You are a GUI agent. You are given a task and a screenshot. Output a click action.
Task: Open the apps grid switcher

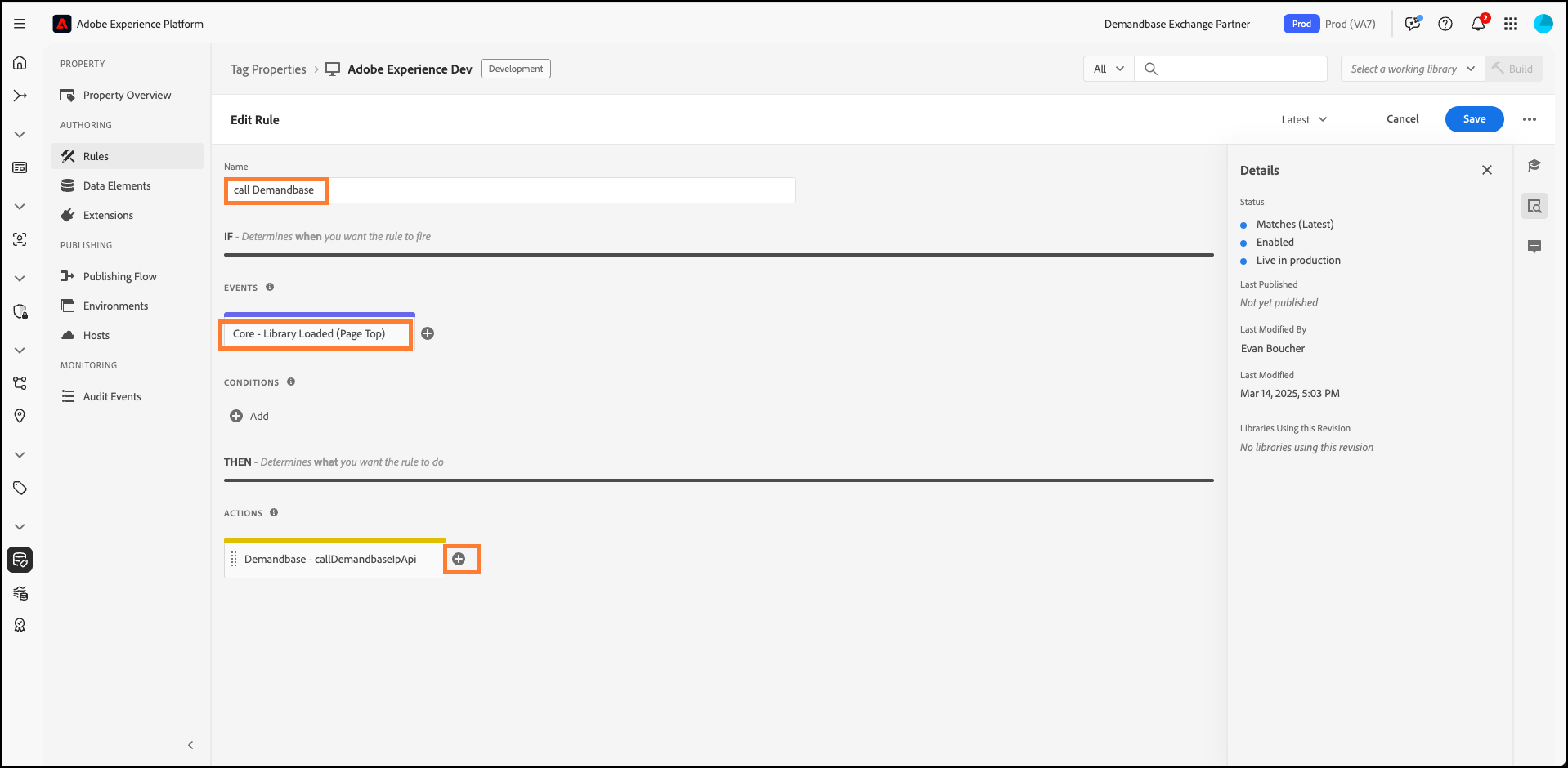coord(1511,24)
